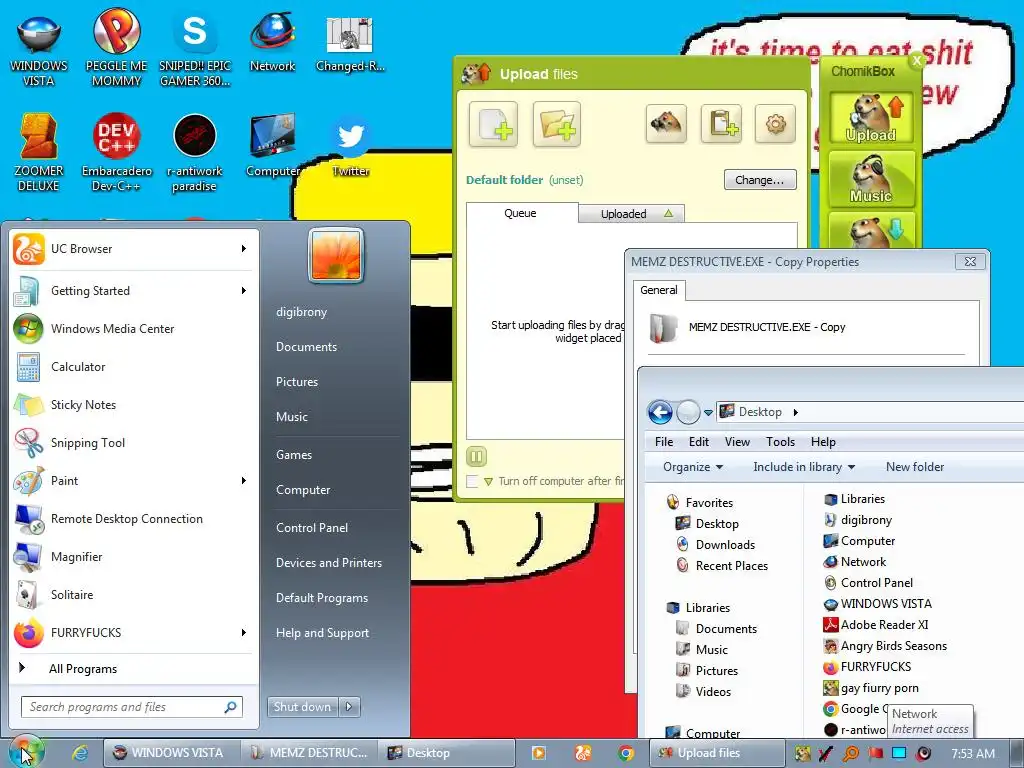Viewport: 1024px width, 768px height.
Task: Open recent locations dropdown arrow in explorer
Action: 708,413
